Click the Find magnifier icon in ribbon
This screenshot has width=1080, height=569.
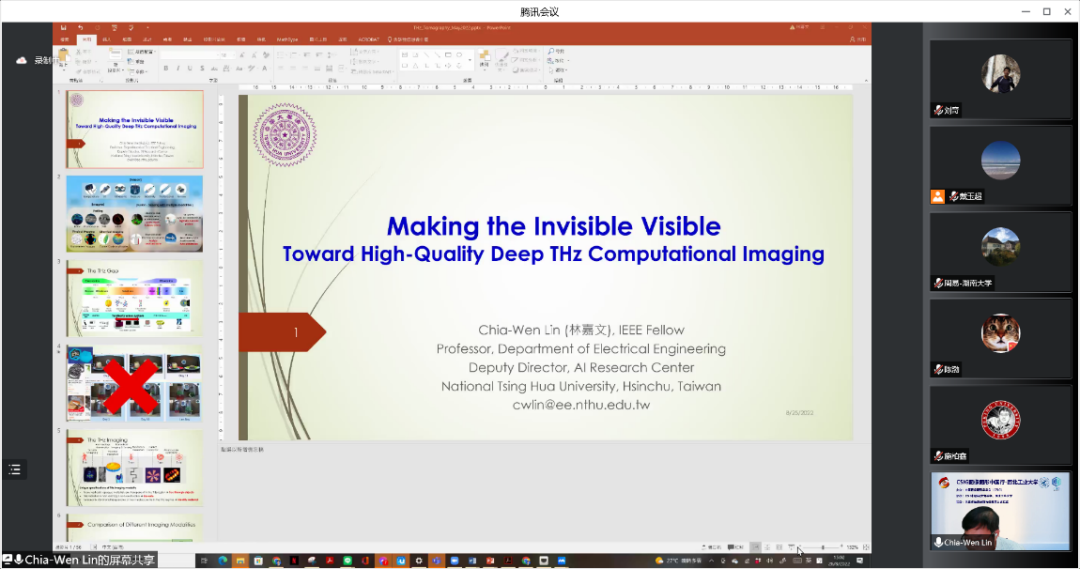[x=552, y=50]
